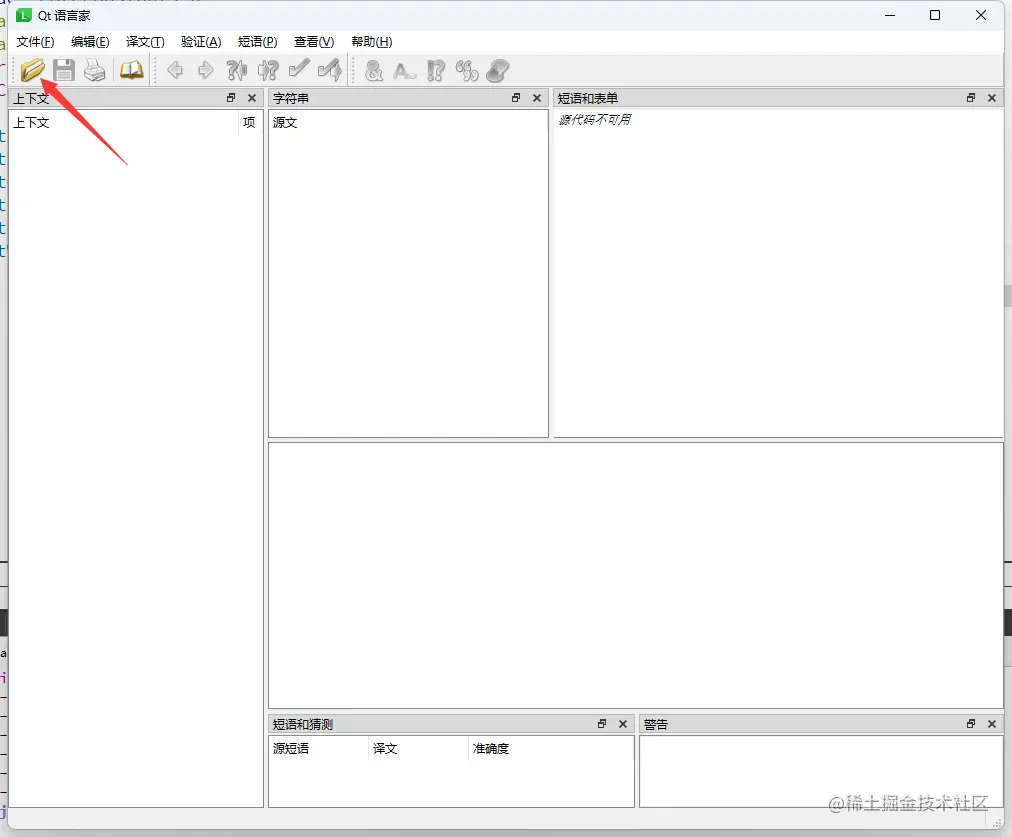Float the 警告 panel
This screenshot has width=1012, height=837.
pos(971,723)
